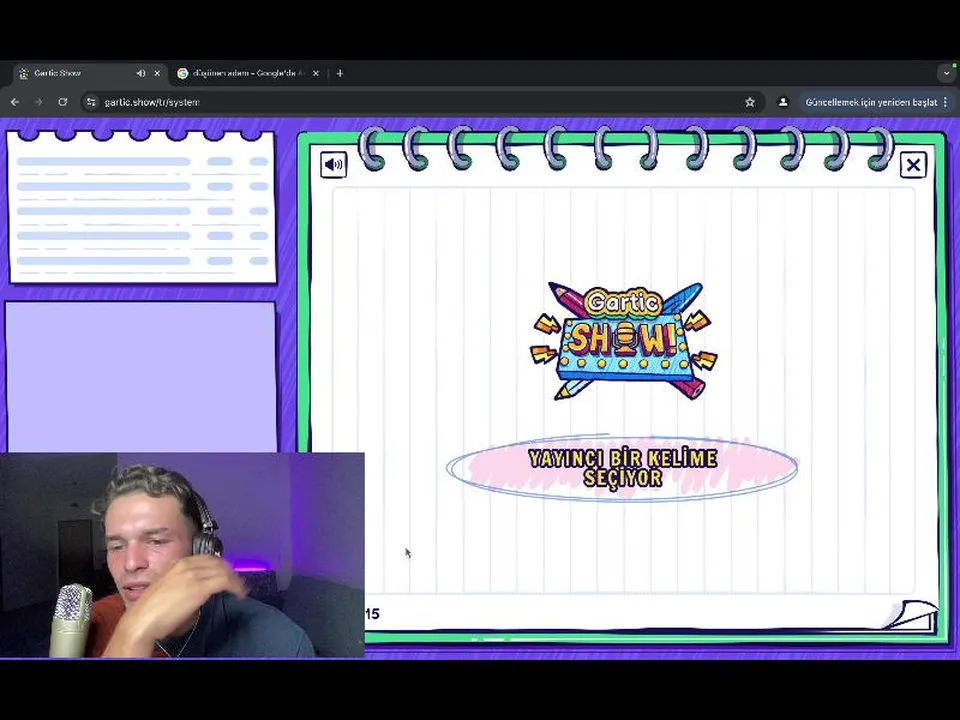The height and width of the screenshot is (720, 960).
Task: Go back to the previous page
Action: point(15,102)
